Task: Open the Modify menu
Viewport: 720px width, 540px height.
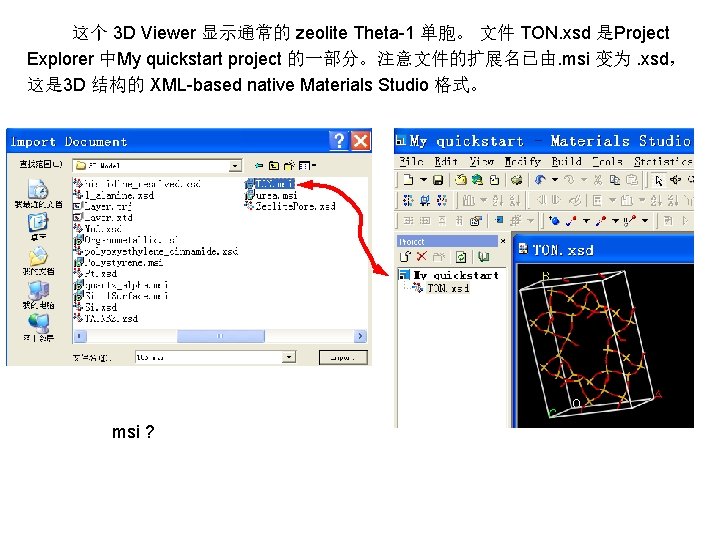Action: point(523,161)
